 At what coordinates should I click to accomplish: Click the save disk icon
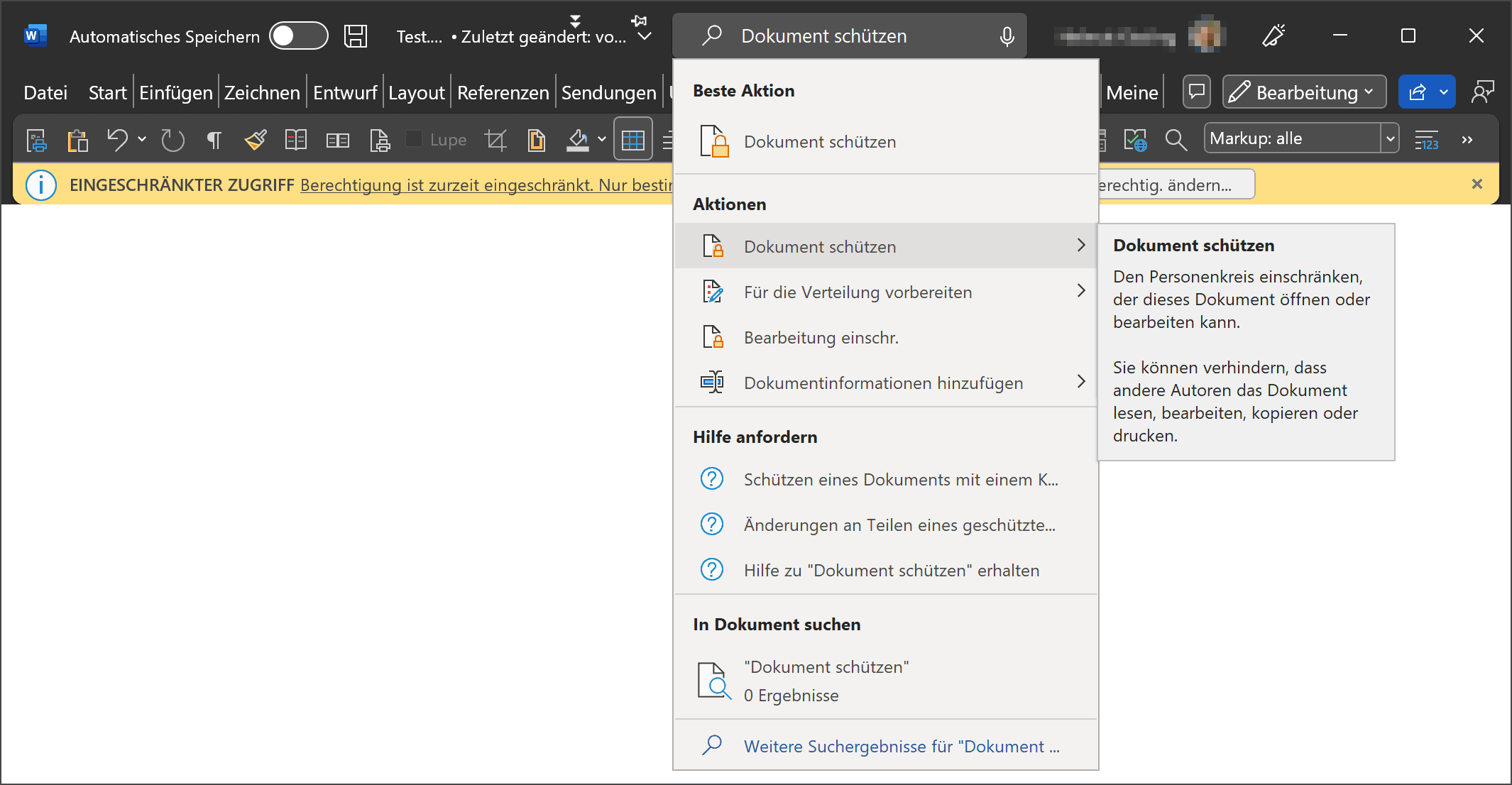tap(355, 36)
